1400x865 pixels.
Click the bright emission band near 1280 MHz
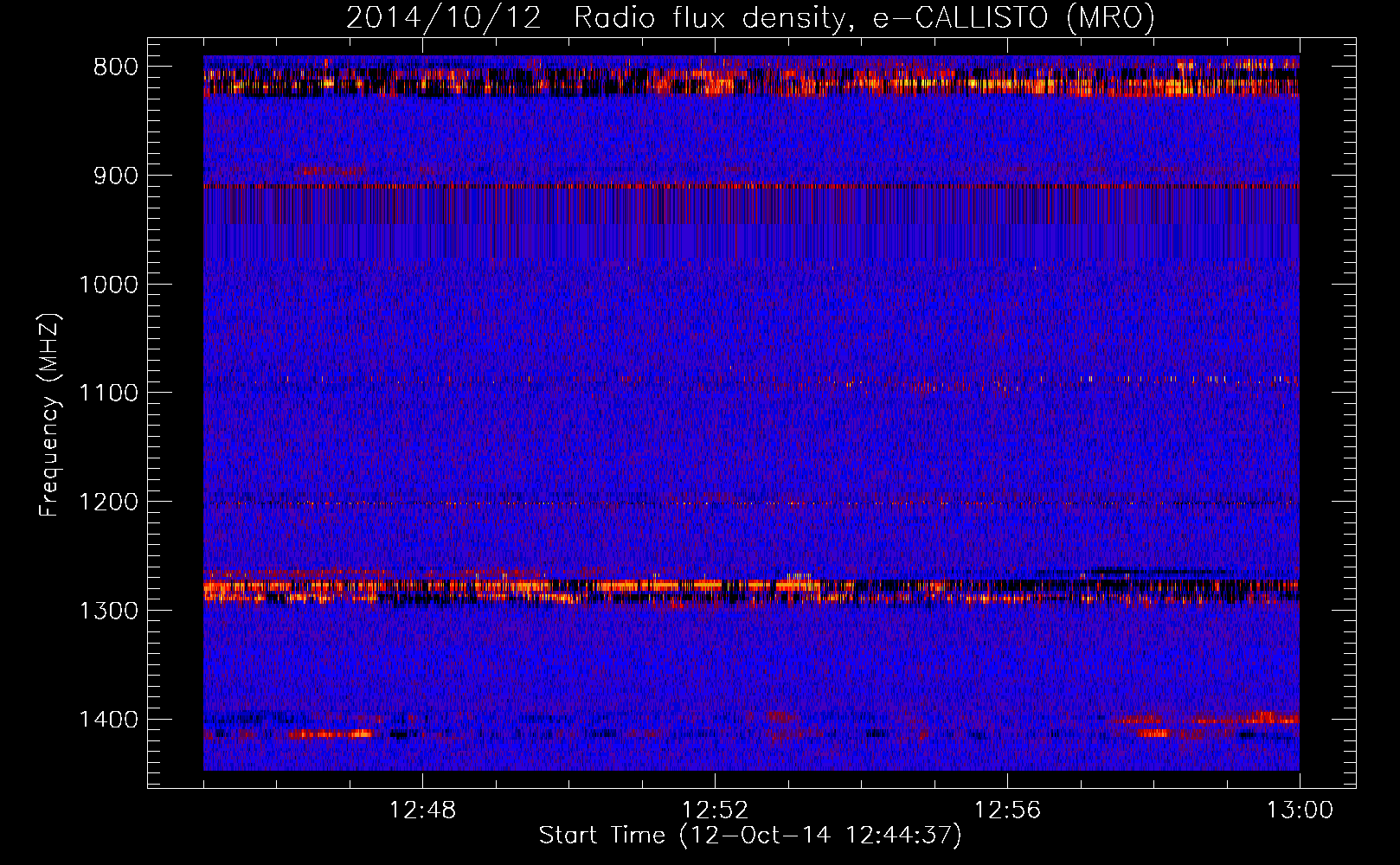click(751, 588)
